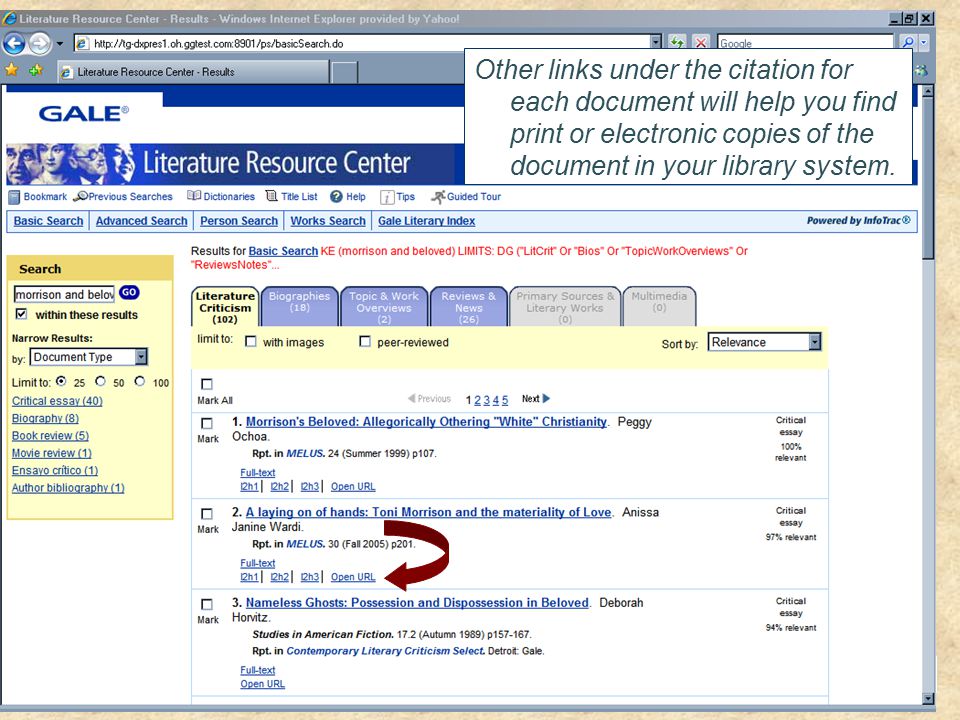This screenshot has height=720, width=960.
Task: Filter by Book review (5)
Action: 50,435
